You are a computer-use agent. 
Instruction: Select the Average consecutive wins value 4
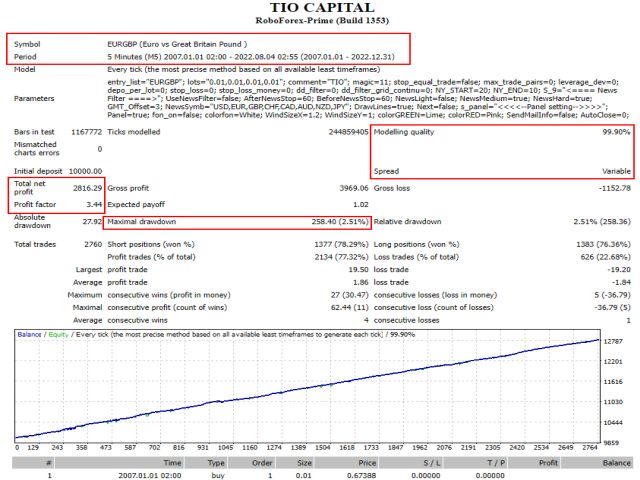366,320
